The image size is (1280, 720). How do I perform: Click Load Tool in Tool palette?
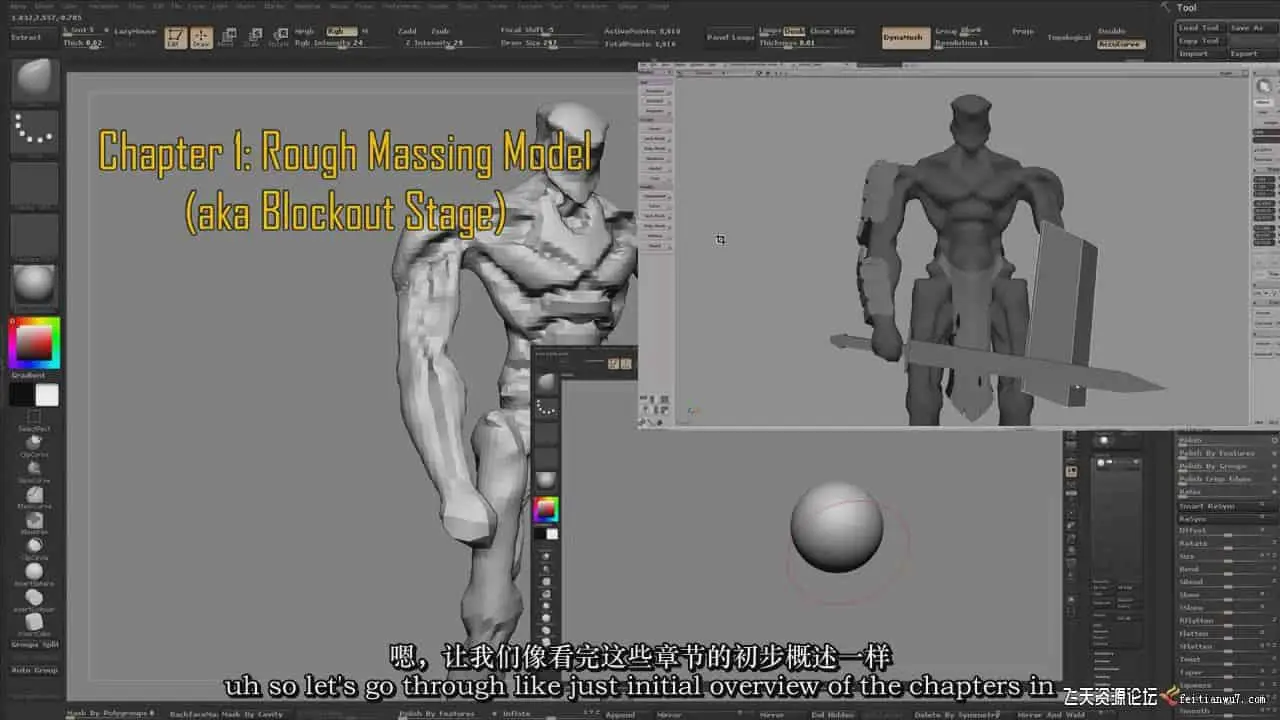pyautogui.click(x=1199, y=28)
